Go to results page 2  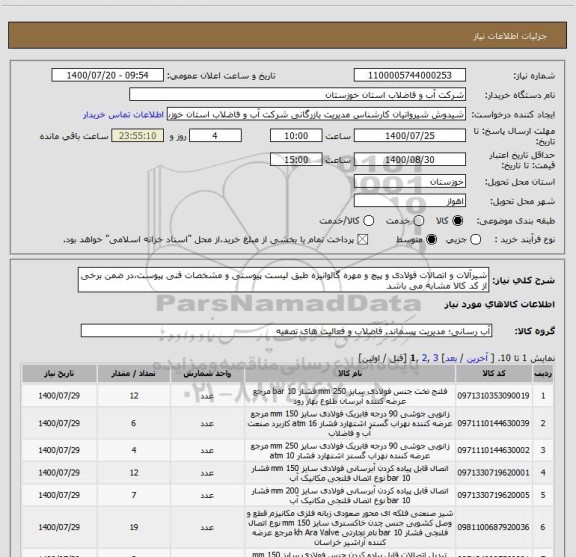[424, 358]
